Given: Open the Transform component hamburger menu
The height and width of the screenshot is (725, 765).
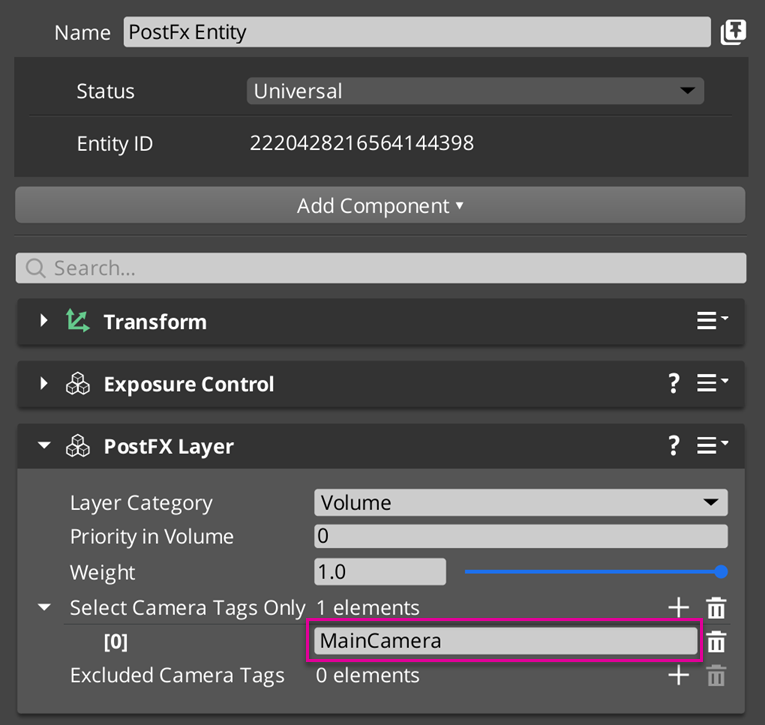Looking at the screenshot, I should pyautogui.click(x=712, y=321).
